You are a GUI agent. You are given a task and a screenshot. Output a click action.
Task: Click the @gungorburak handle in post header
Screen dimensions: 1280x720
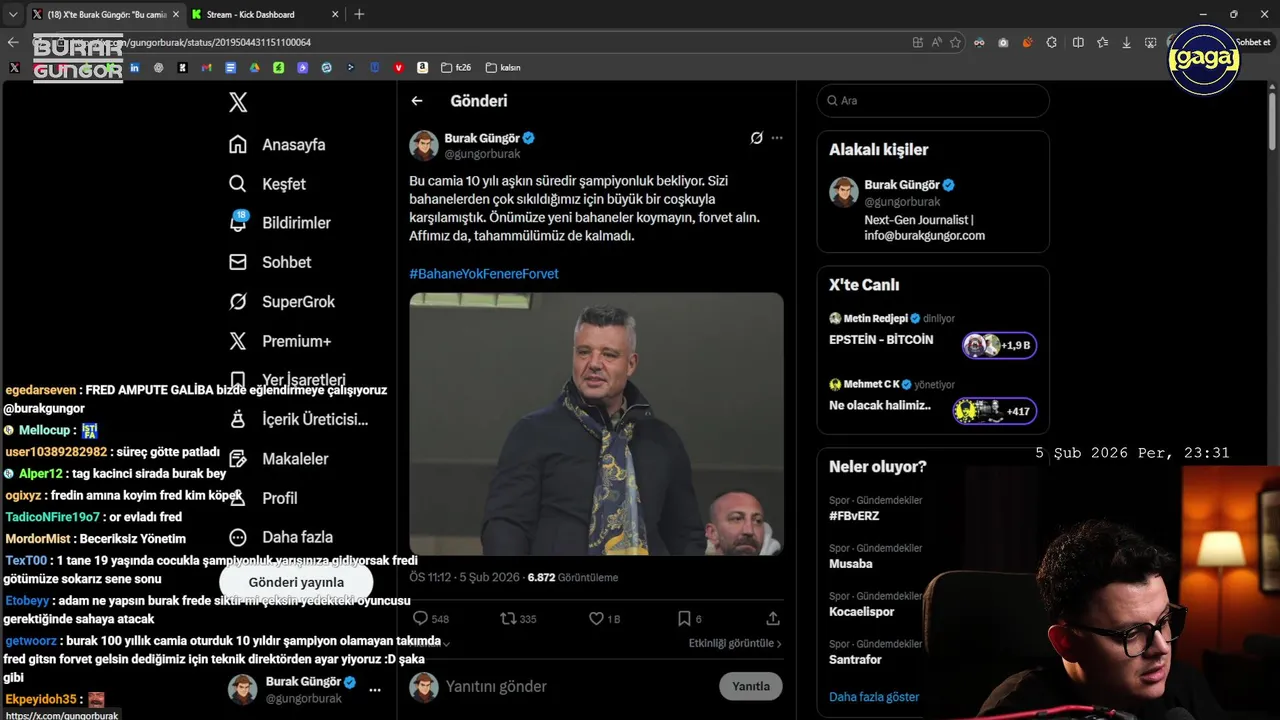(x=482, y=154)
